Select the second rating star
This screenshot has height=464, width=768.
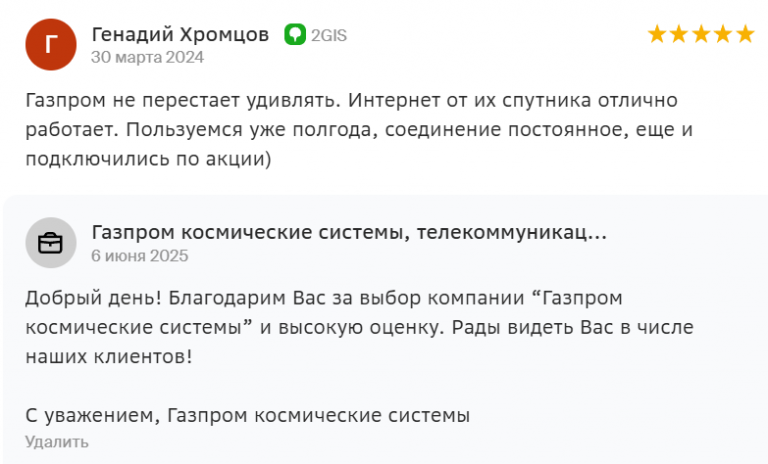(679, 35)
